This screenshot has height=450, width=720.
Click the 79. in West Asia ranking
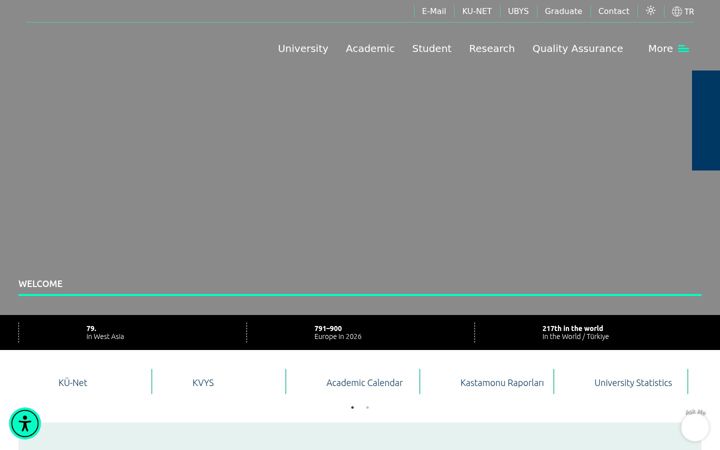click(x=105, y=332)
